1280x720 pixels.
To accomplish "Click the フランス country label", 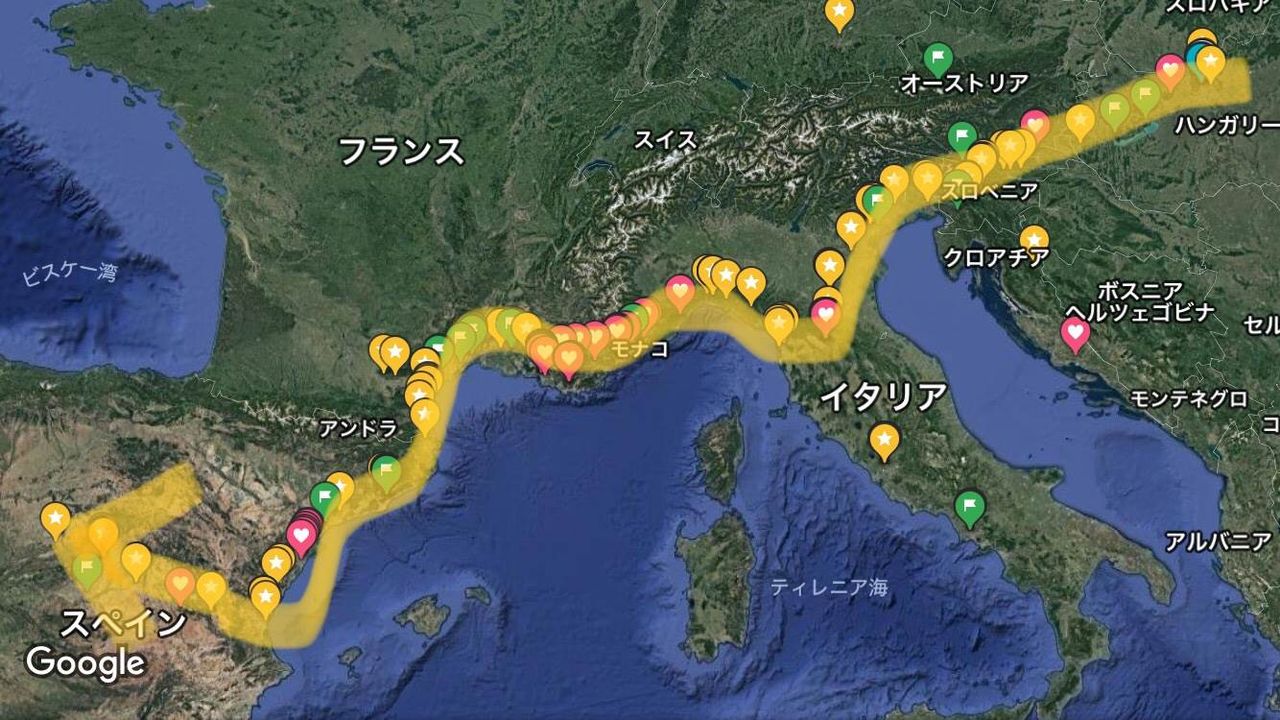I will click(x=401, y=152).
